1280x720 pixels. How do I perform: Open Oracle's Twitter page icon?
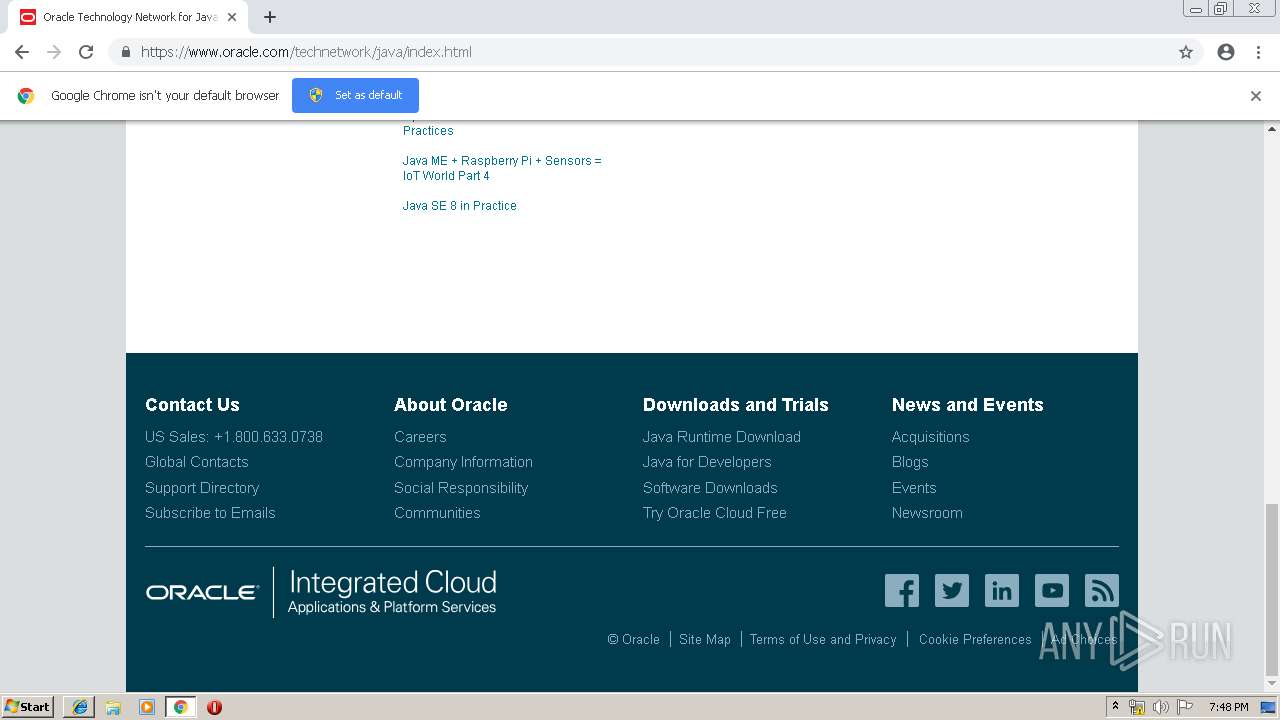[x=952, y=590]
